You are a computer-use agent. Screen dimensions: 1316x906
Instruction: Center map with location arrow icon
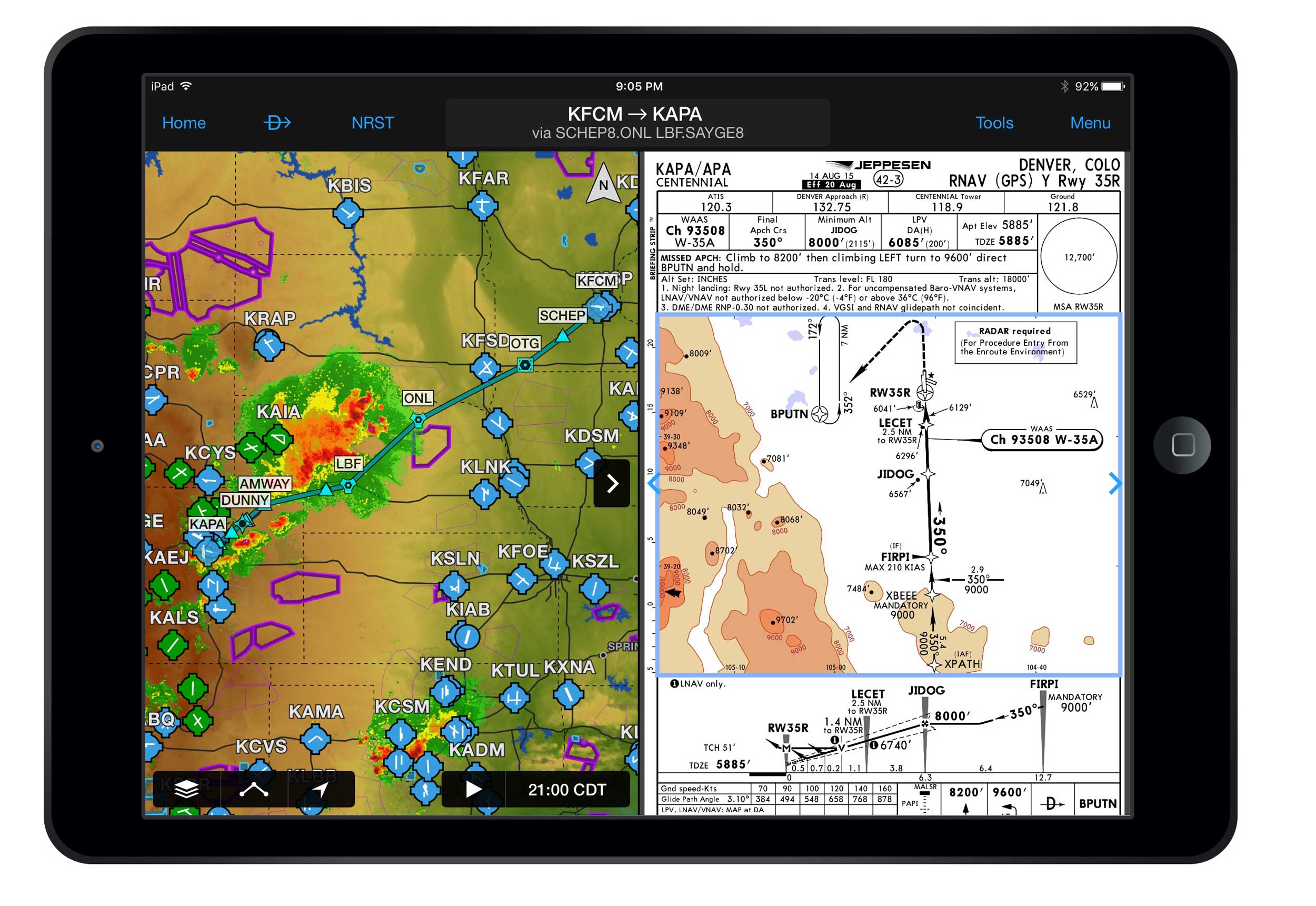click(x=321, y=789)
